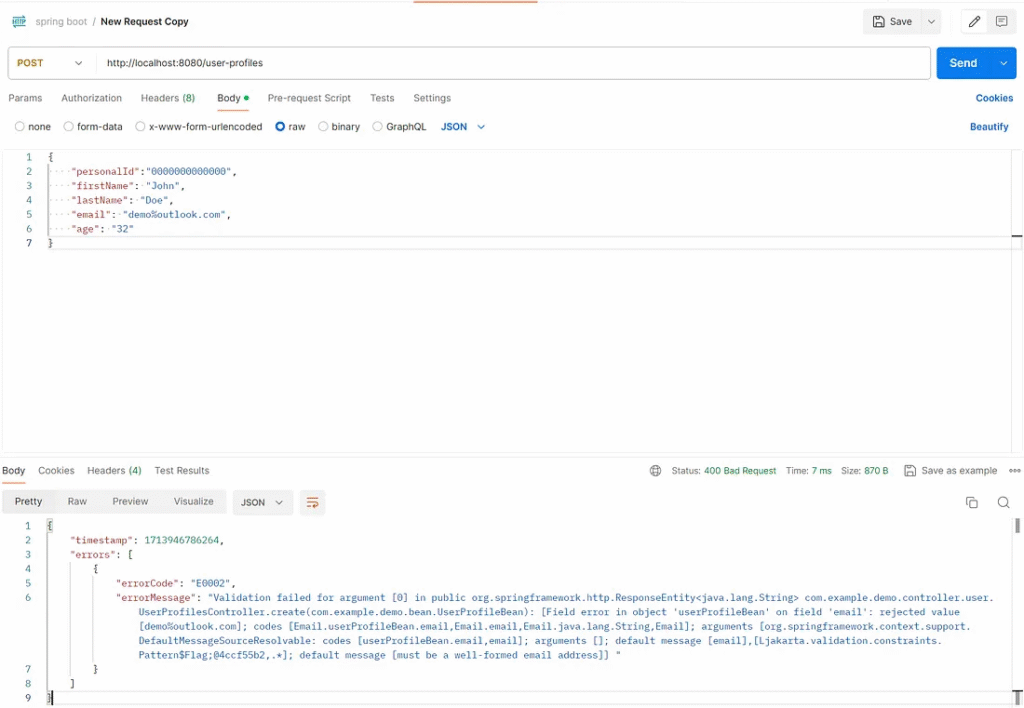Viewport: 1024px width, 708px height.
Task: Select the Pretty response view
Action: [x=28, y=502]
